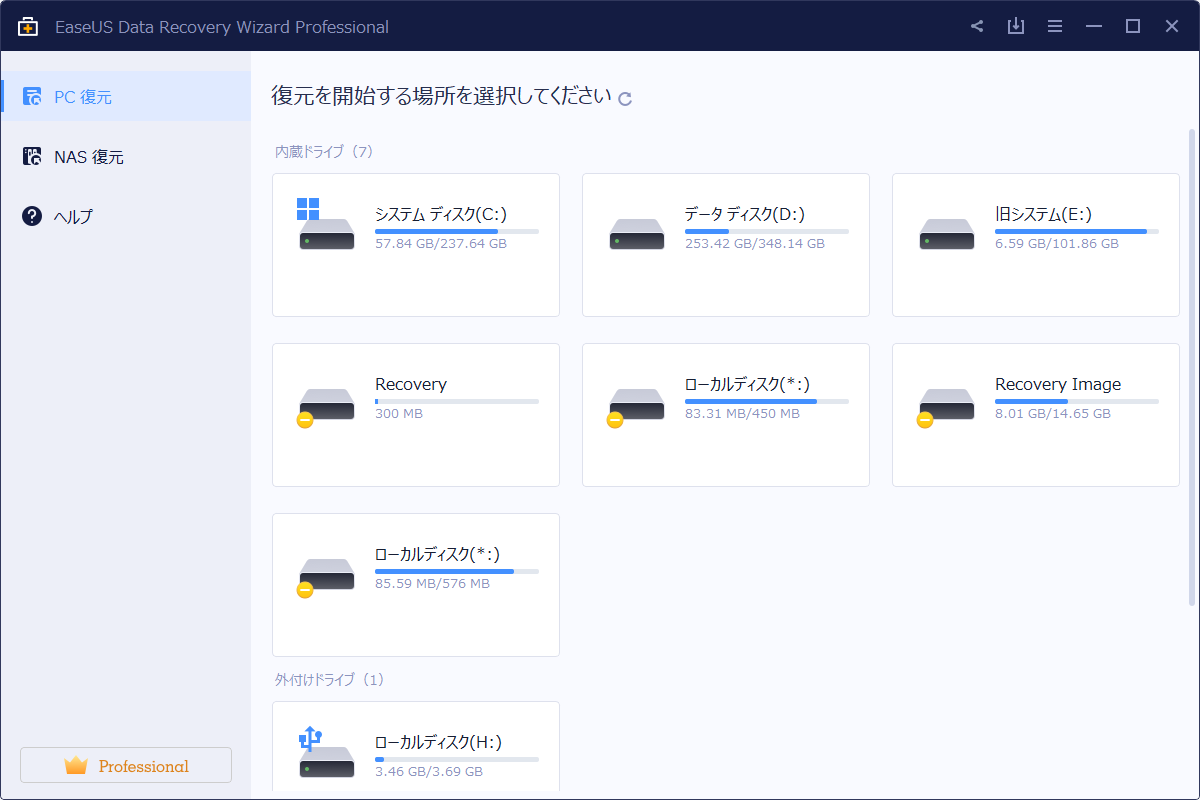Screen dimensions: 1200x800
Task: Maximize the EaseUS window
Action: point(1133,27)
